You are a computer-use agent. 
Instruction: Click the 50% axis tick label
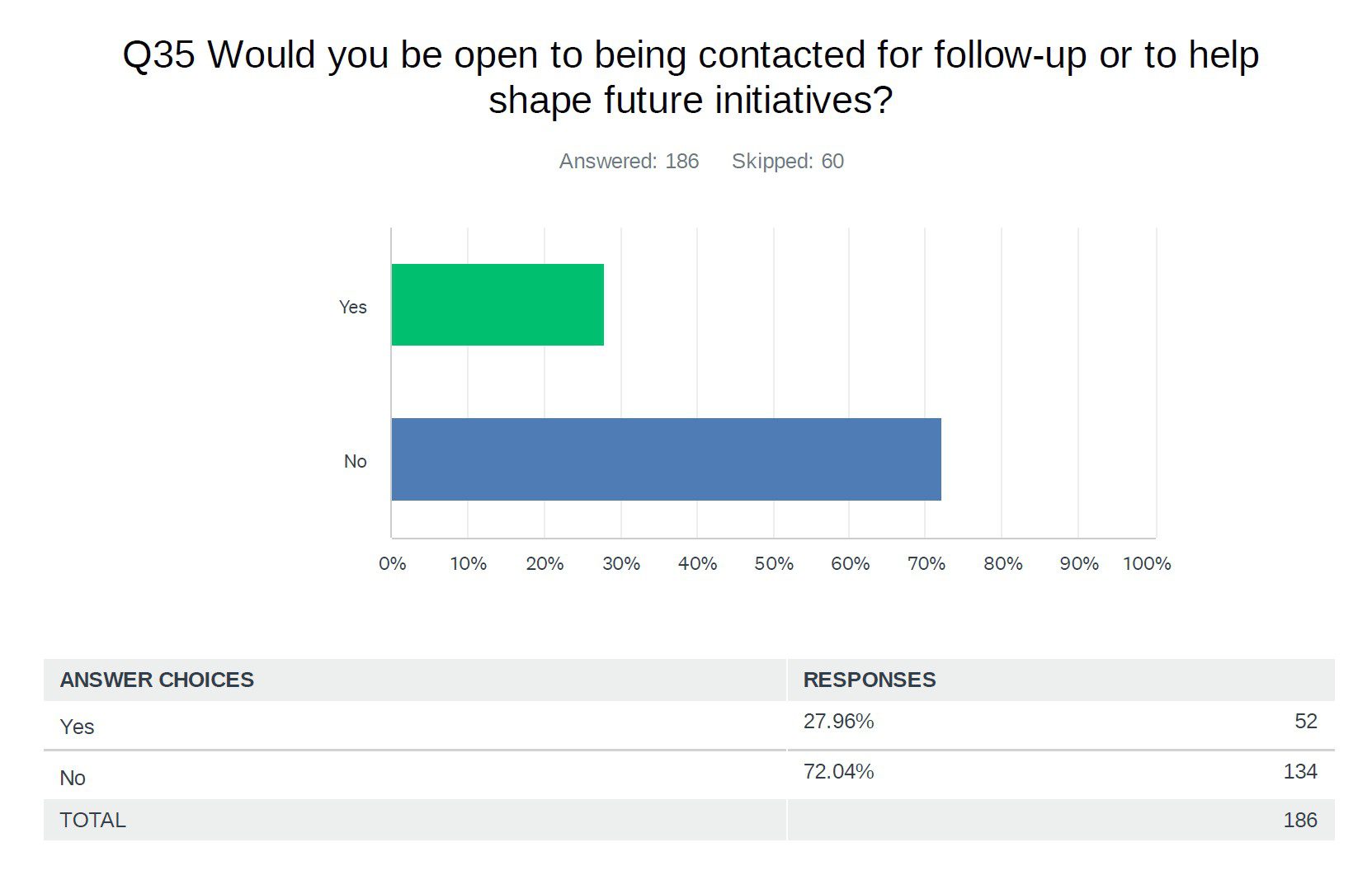tap(774, 563)
